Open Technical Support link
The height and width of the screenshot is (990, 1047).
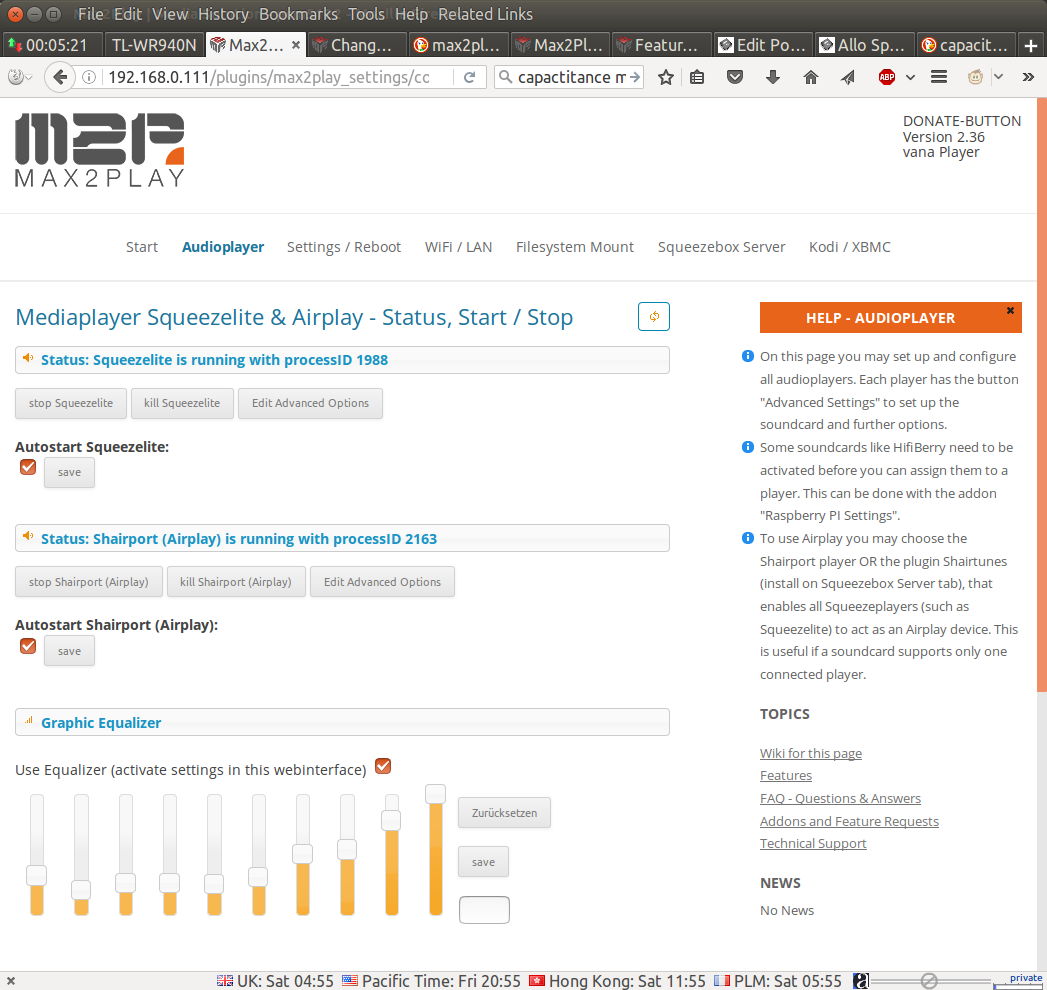pos(813,843)
